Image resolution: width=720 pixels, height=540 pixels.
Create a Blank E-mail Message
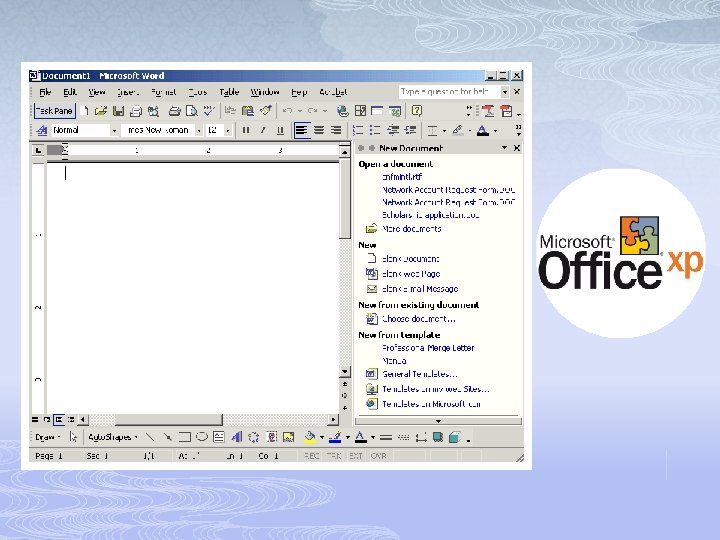click(420, 289)
